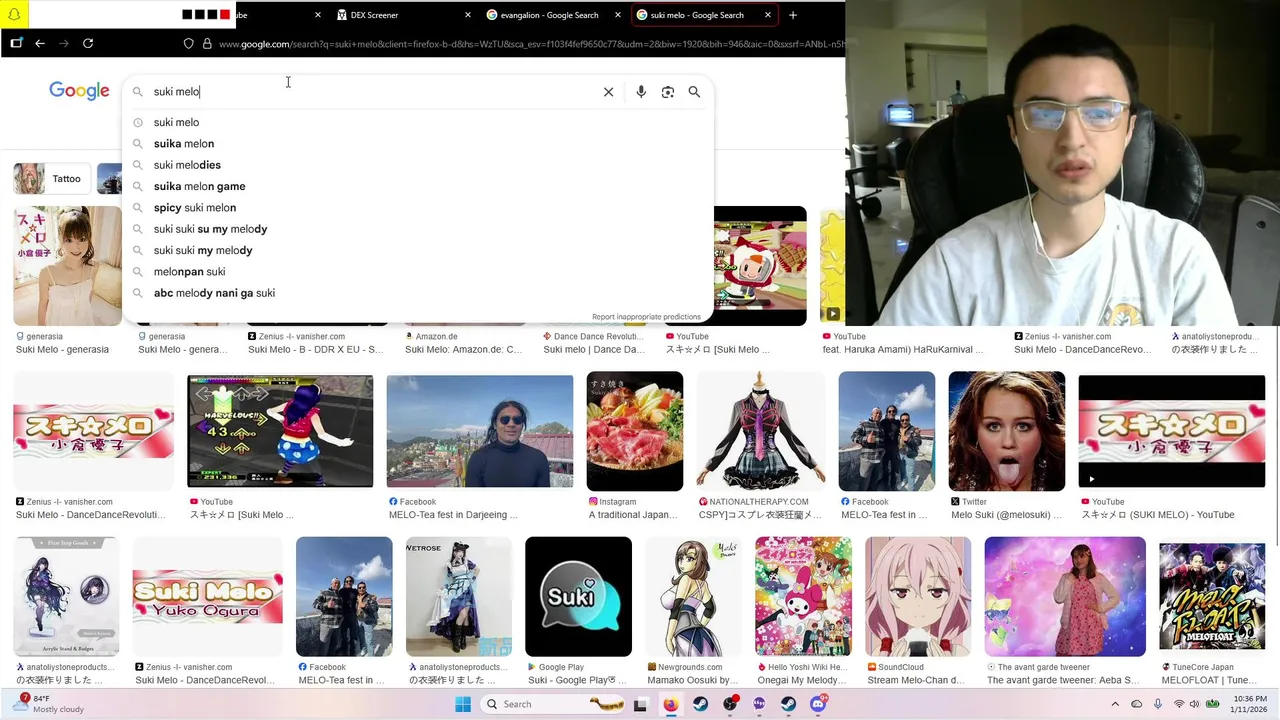Open the DDR dancer YouTube thumbnail

tap(280, 431)
